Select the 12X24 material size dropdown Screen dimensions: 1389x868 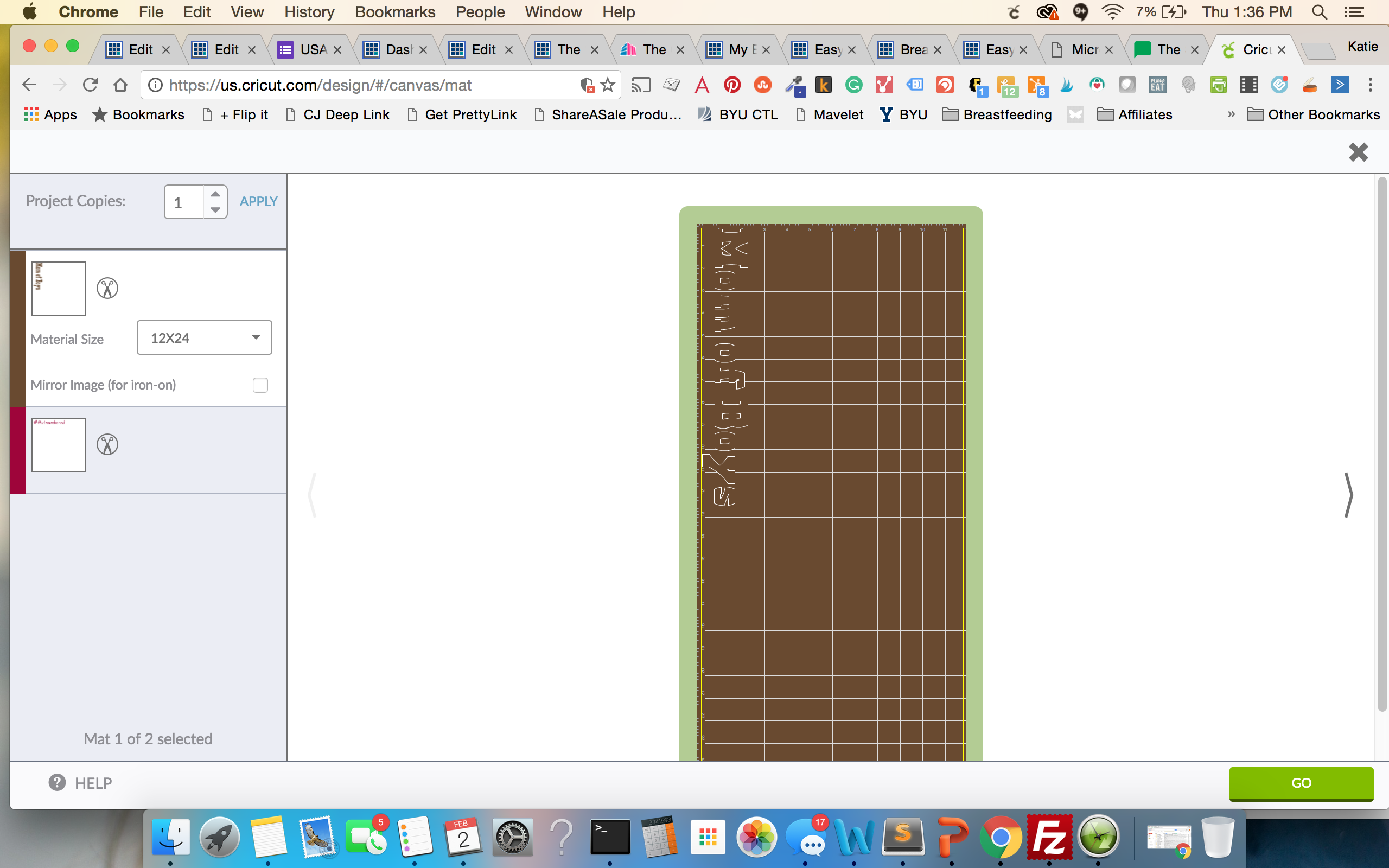tap(204, 338)
